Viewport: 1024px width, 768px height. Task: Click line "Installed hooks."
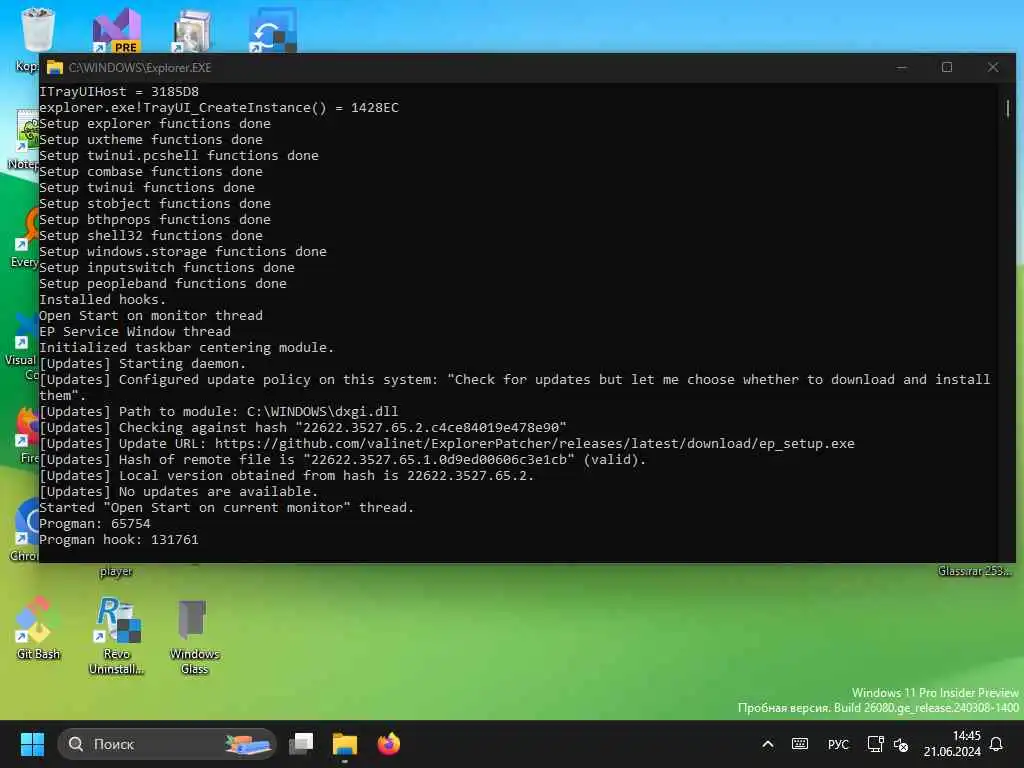pos(103,299)
